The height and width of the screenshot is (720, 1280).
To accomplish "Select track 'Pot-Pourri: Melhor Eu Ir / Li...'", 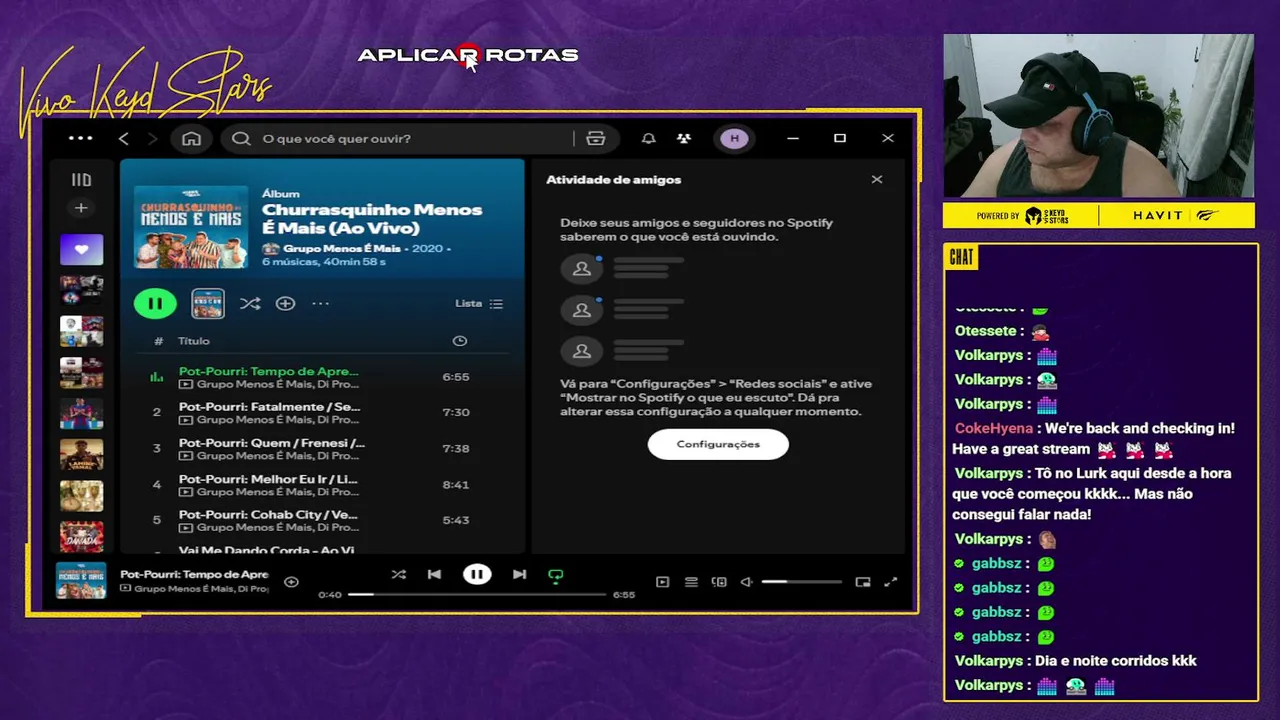I will pyautogui.click(x=322, y=484).
